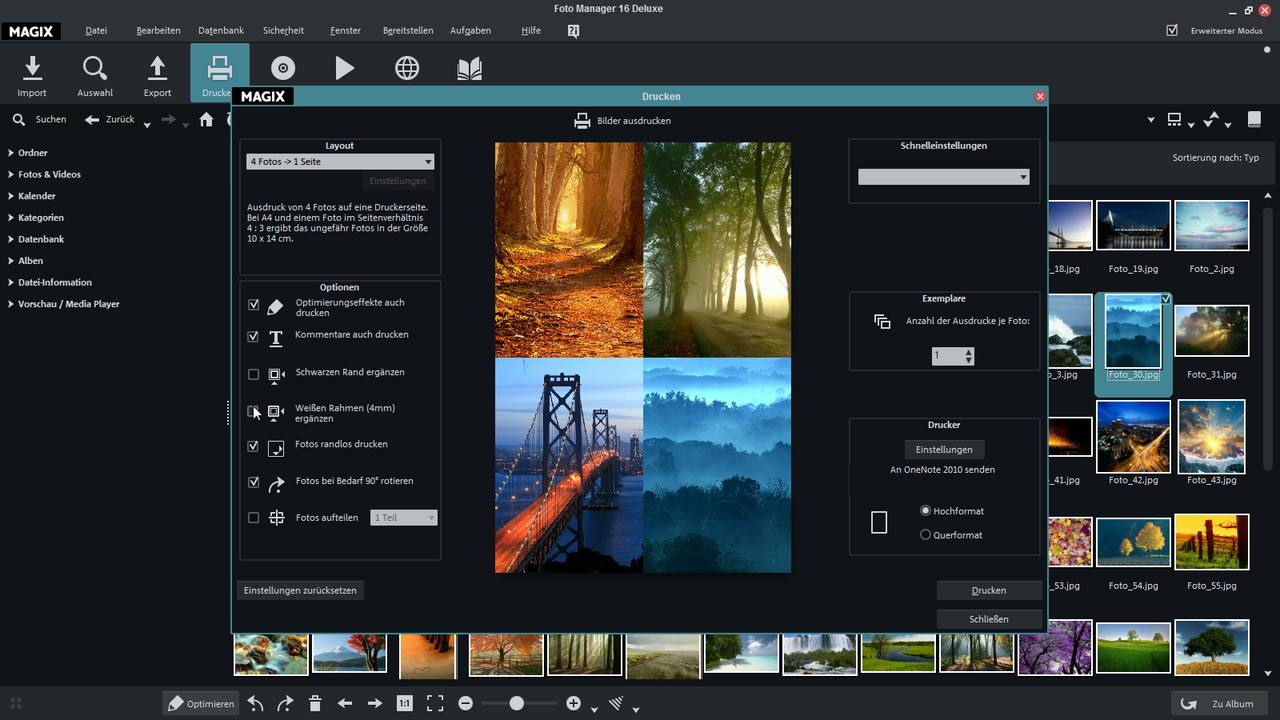Viewport: 1280px width, 720px height.
Task: Open the Schnelleinstellungen dropdown
Action: 942,176
